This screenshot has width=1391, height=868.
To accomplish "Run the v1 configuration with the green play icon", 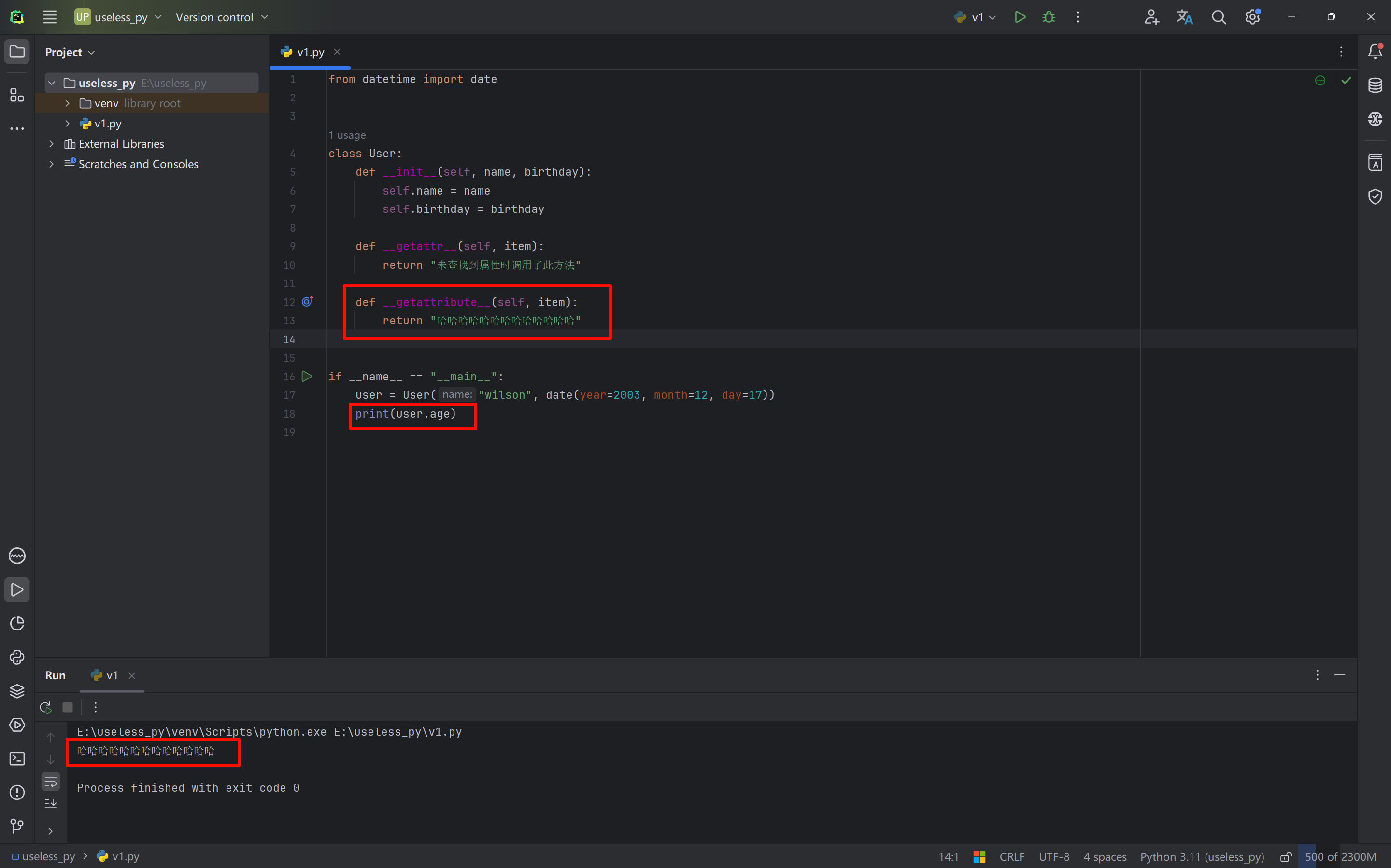I will pyautogui.click(x=1020, y=17).
